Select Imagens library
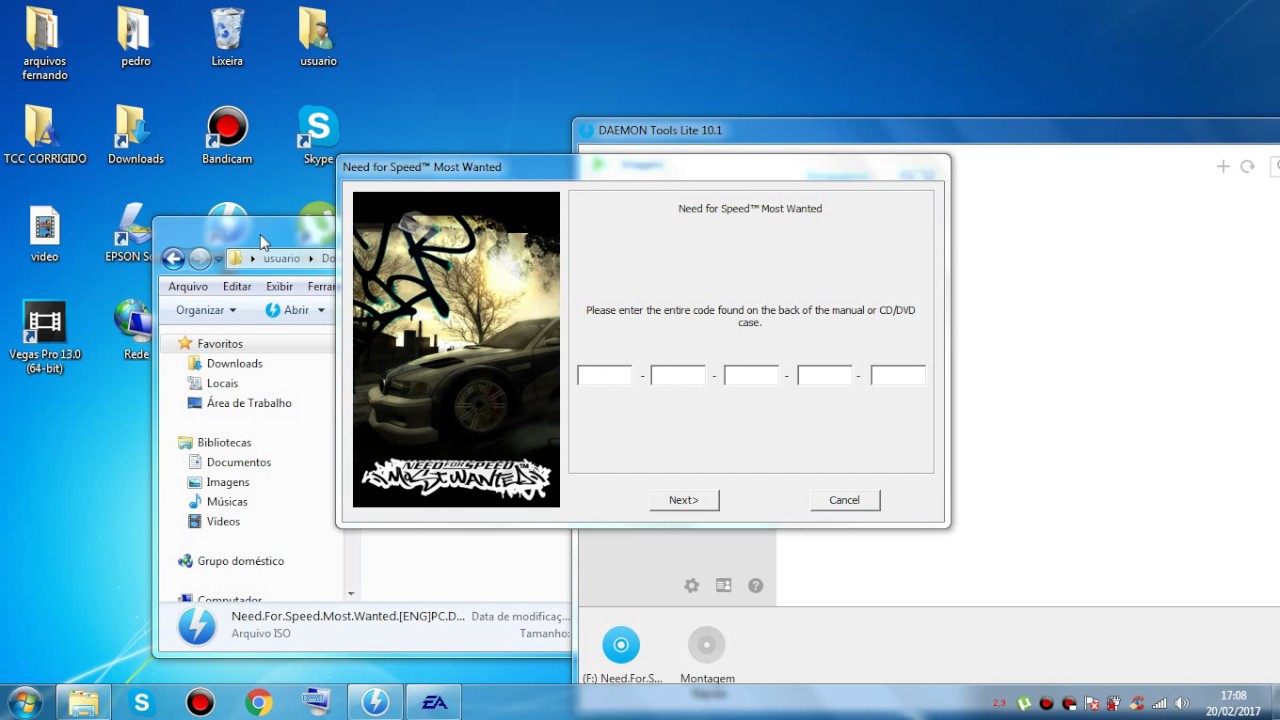 click(x=218, y=482)
